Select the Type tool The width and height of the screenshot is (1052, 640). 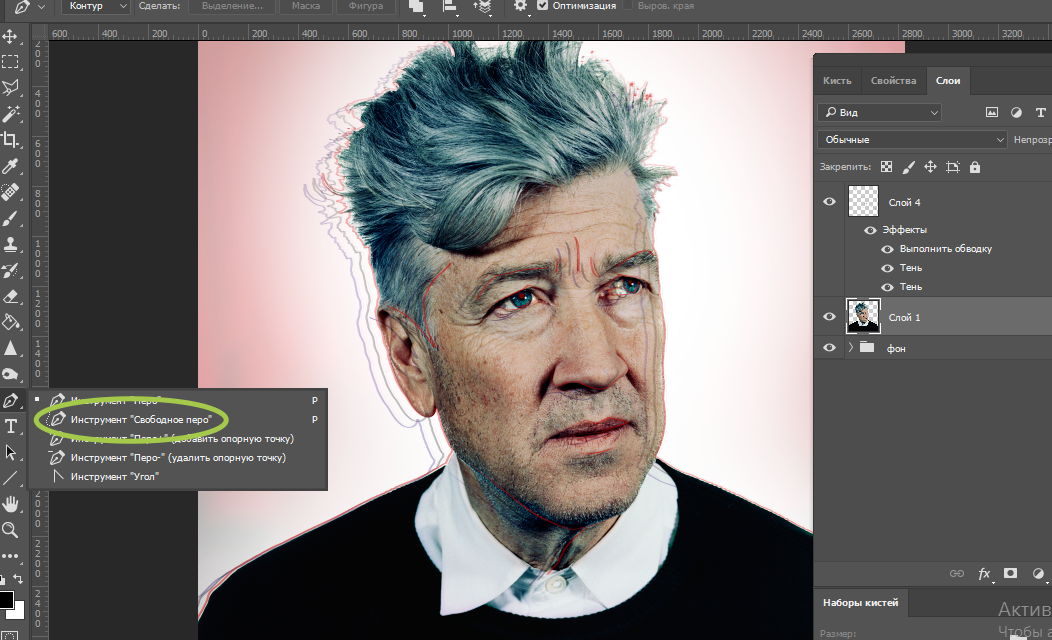click(x=10, y=427)
